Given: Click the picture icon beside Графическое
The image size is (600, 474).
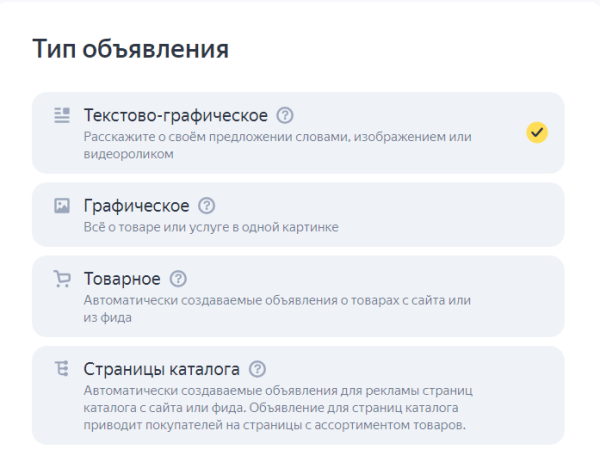Looking at the screenshot, I should (x=62, y=206).
